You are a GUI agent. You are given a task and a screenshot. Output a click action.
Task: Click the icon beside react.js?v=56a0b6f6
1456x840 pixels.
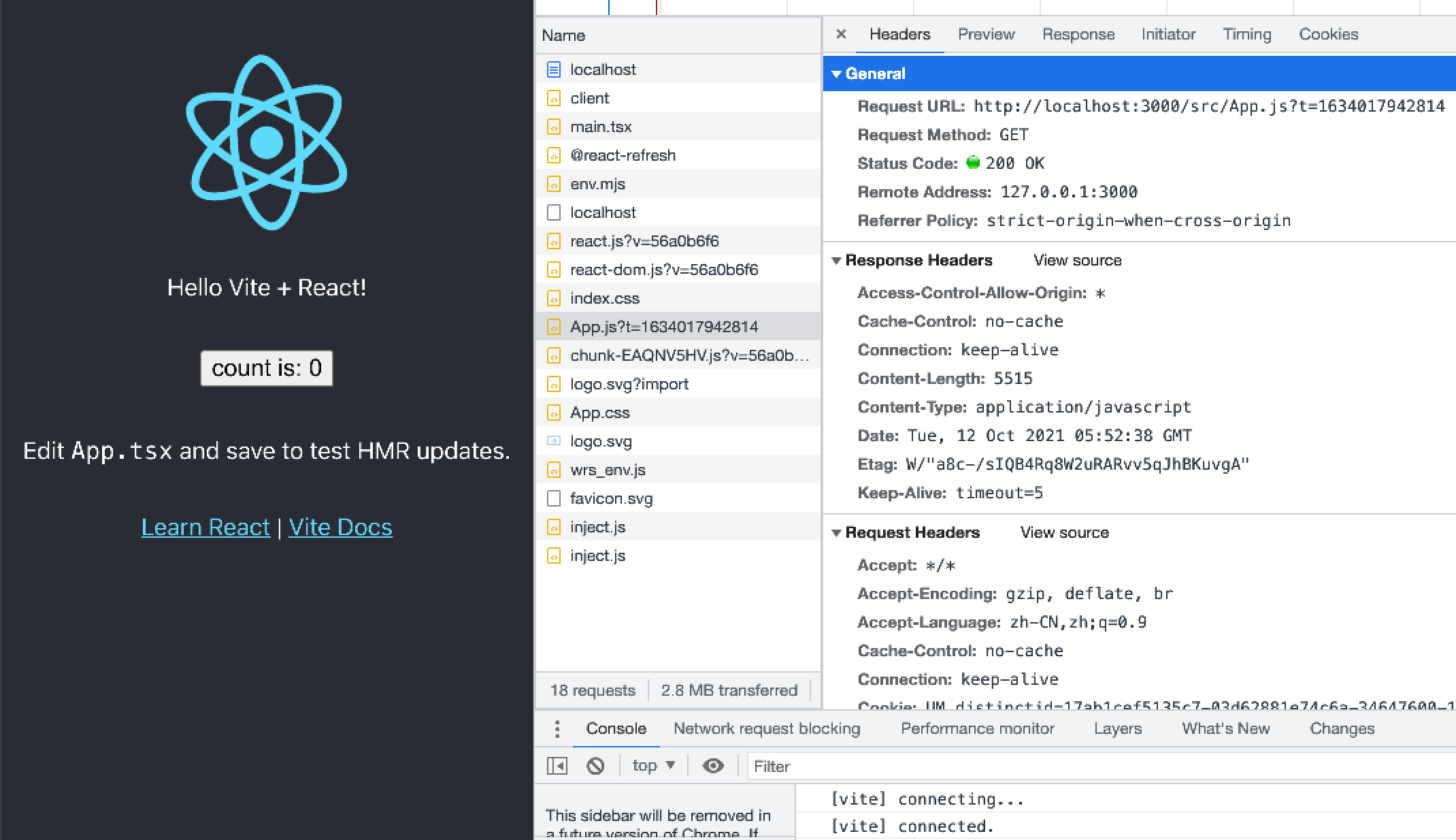554,241
